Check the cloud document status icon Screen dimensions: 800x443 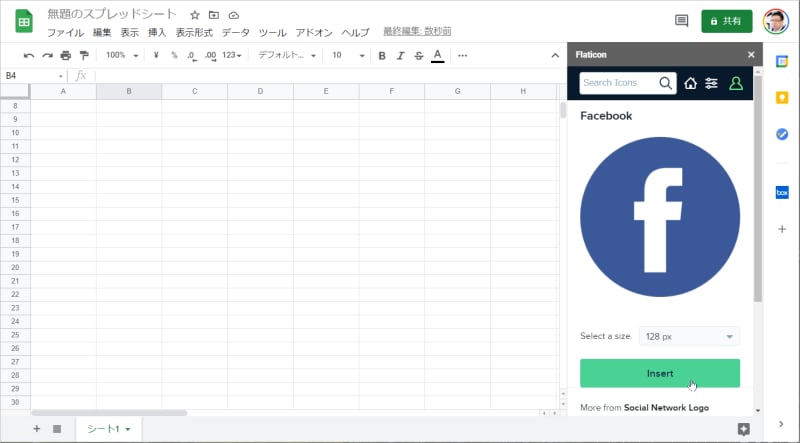(234, 15)
